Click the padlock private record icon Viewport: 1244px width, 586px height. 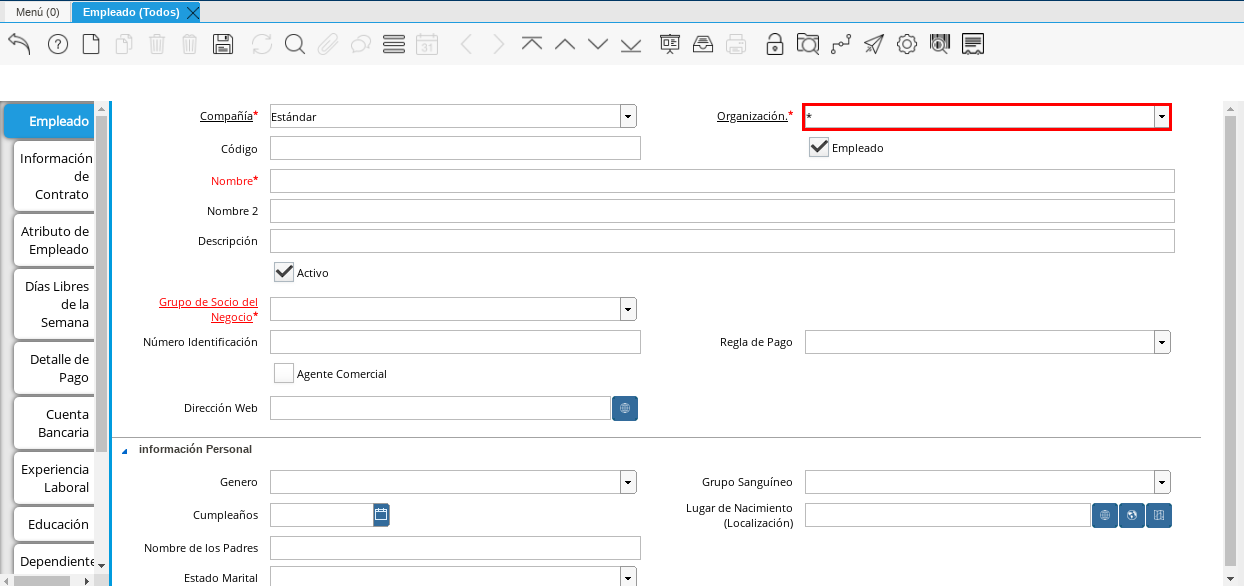(775, 44)
